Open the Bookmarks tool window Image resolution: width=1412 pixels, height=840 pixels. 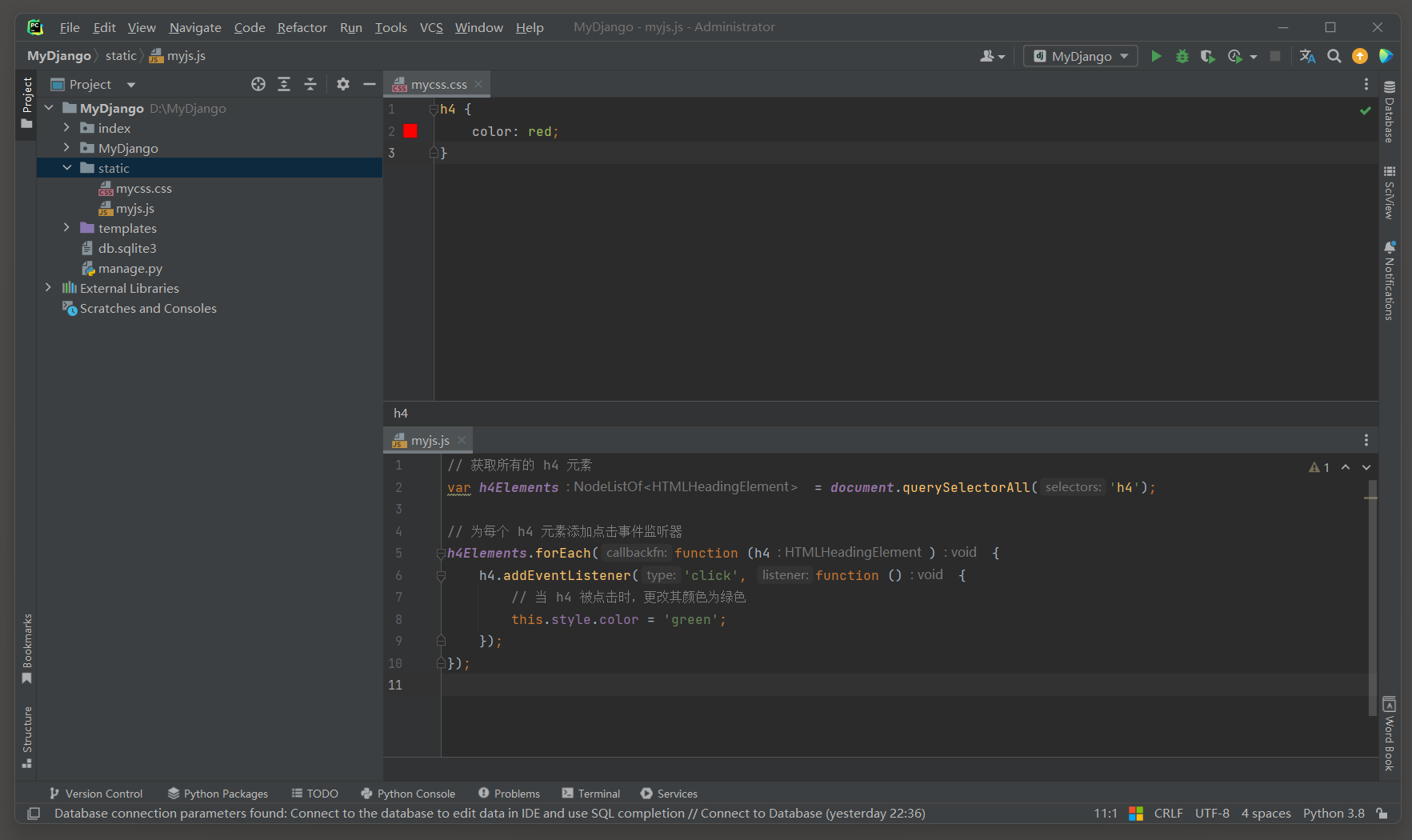tap(27, 649)
